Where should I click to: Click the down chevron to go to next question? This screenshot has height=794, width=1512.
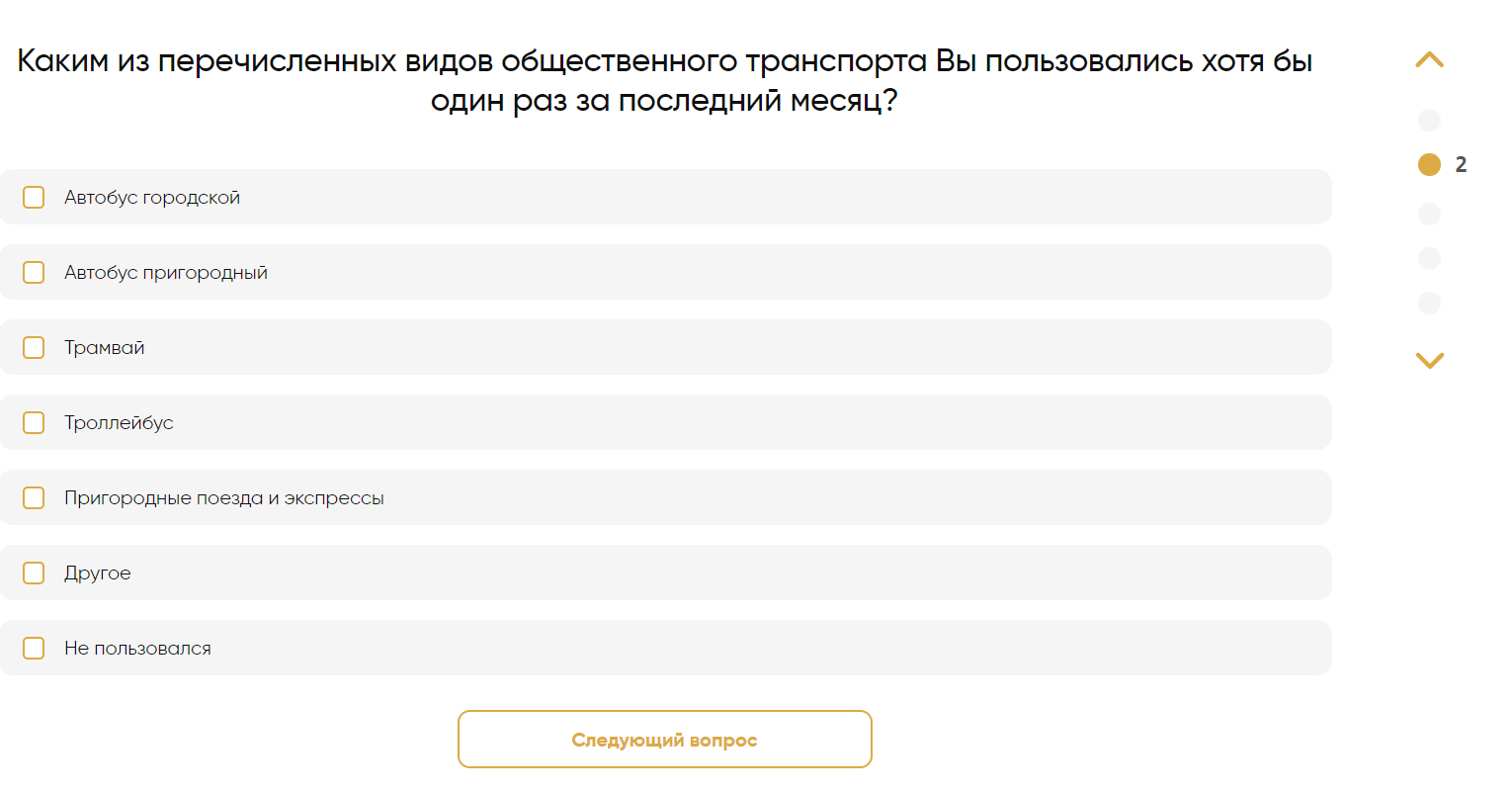click(x=1429, y=360)
